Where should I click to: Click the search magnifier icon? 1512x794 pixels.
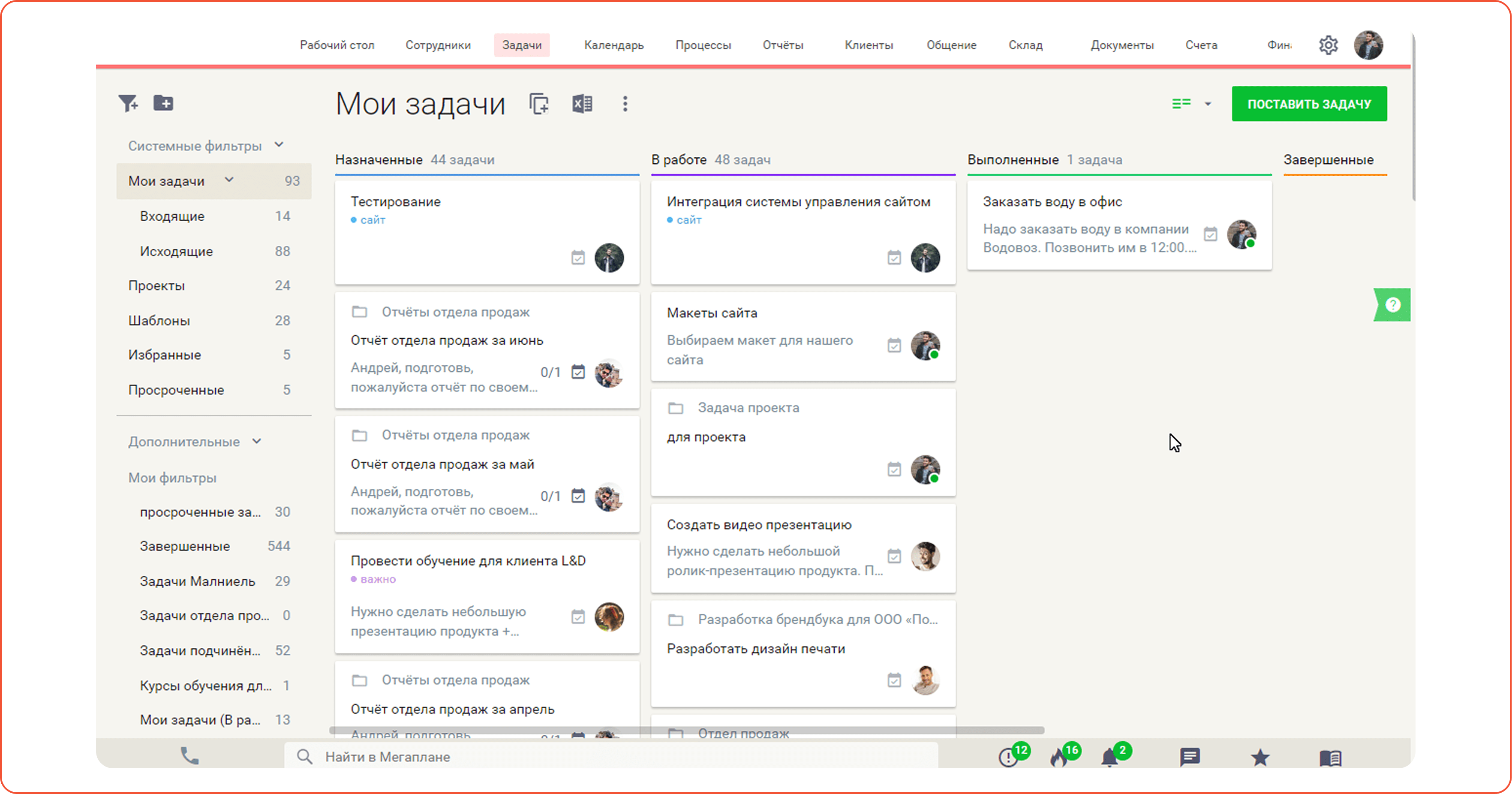(304, 756)
